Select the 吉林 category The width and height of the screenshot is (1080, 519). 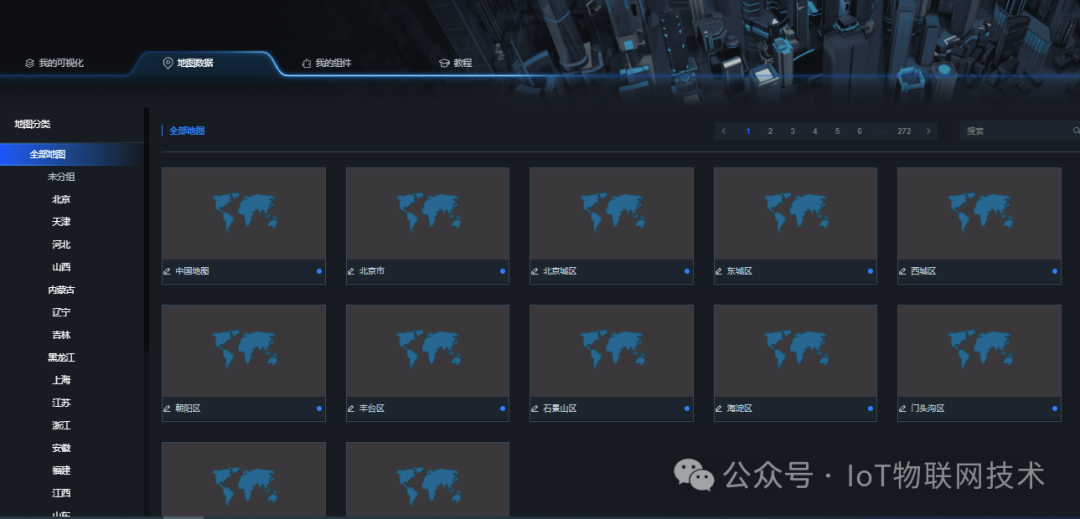61,335
